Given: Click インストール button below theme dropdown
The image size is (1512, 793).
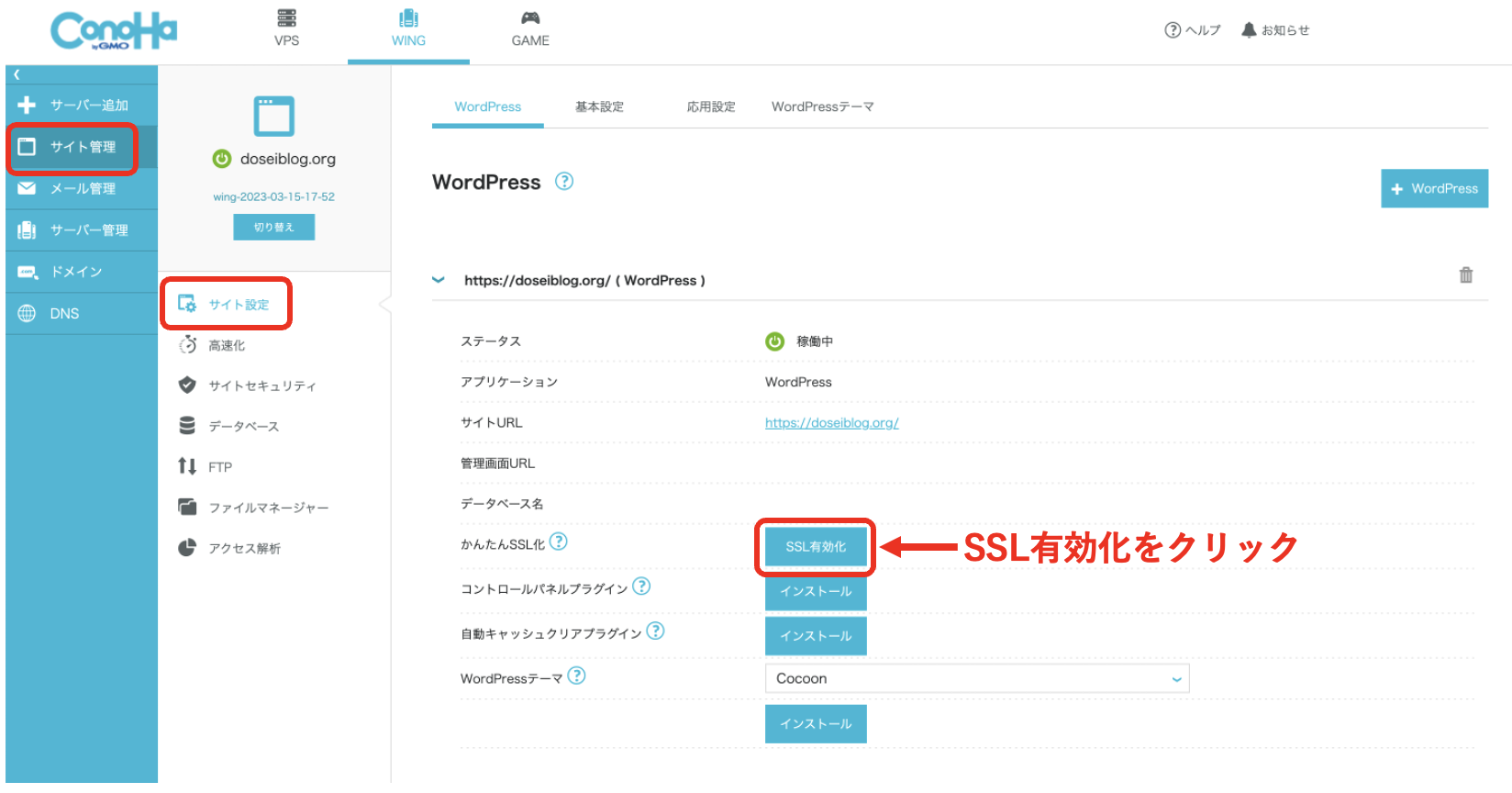Looking at the screenshot, I should point(816,723).
